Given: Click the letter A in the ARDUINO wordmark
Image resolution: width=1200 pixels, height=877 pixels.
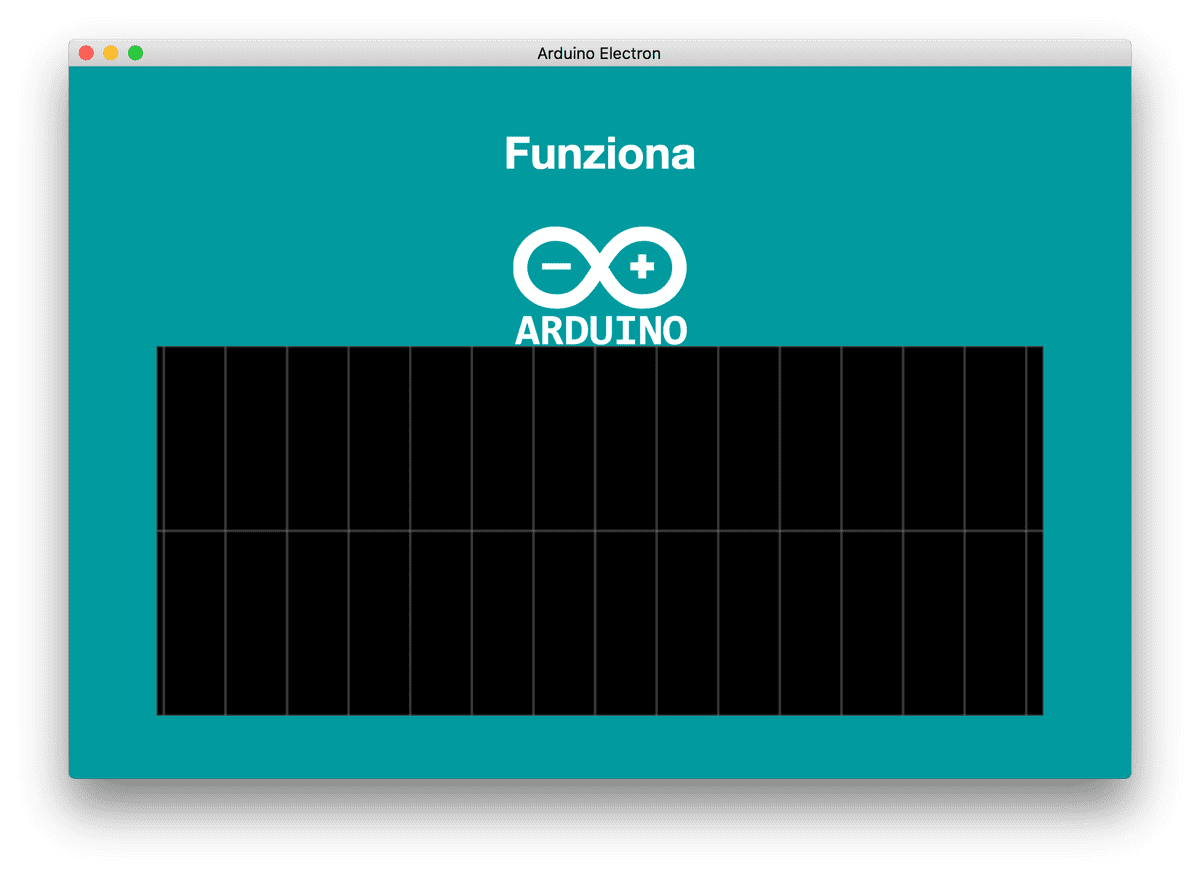Looking at the screenshot, I should [527, 330].
